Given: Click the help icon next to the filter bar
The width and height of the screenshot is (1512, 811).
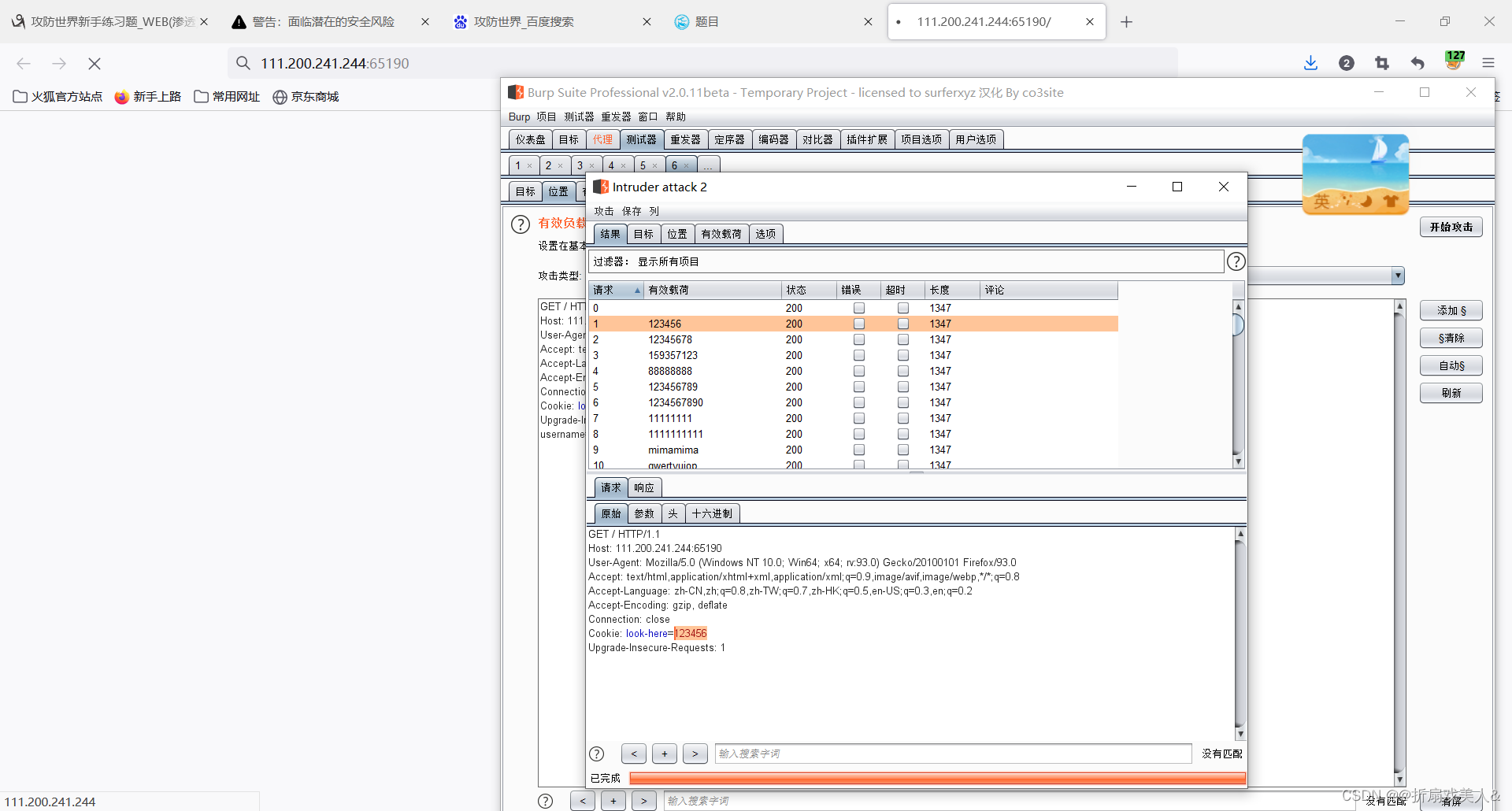Looking at the screenshot, I should tap(1236, 261).
